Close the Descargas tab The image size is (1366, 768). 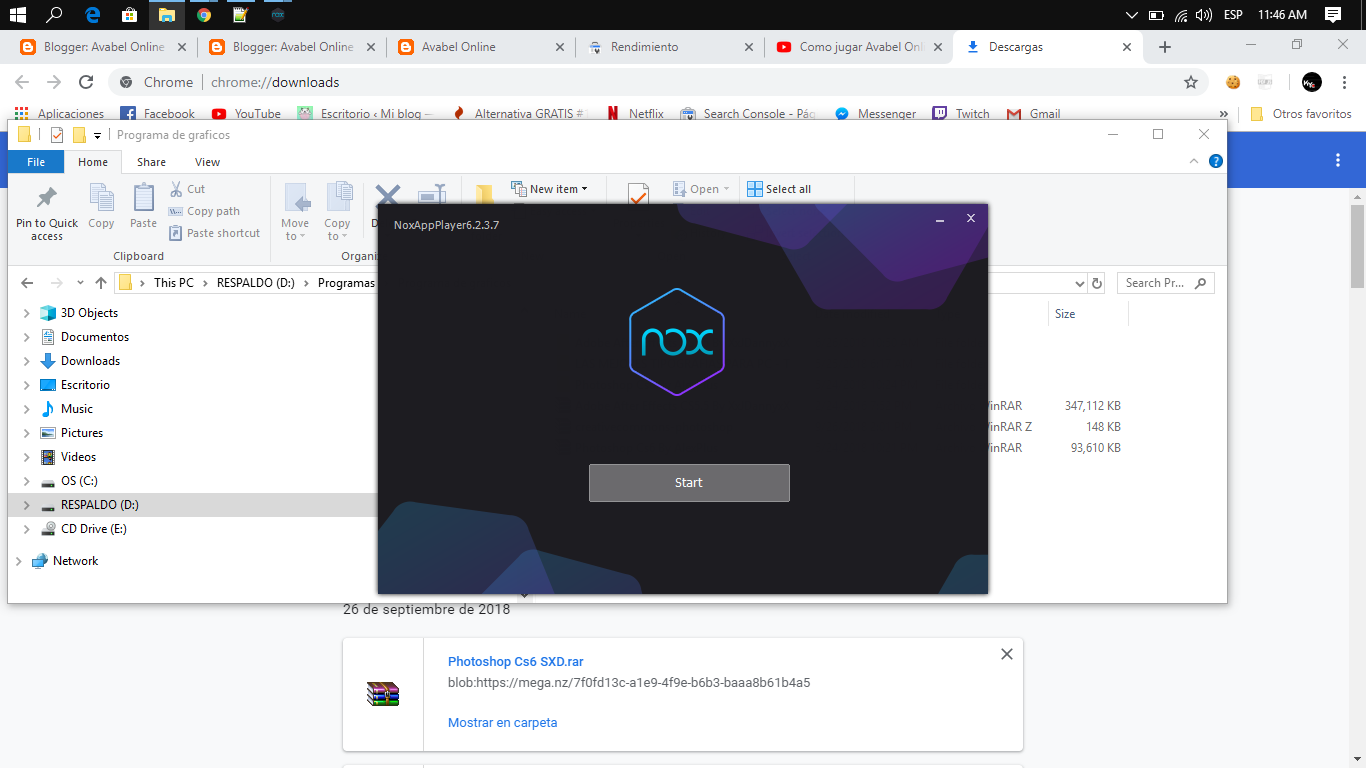[x=1127, y=47]
